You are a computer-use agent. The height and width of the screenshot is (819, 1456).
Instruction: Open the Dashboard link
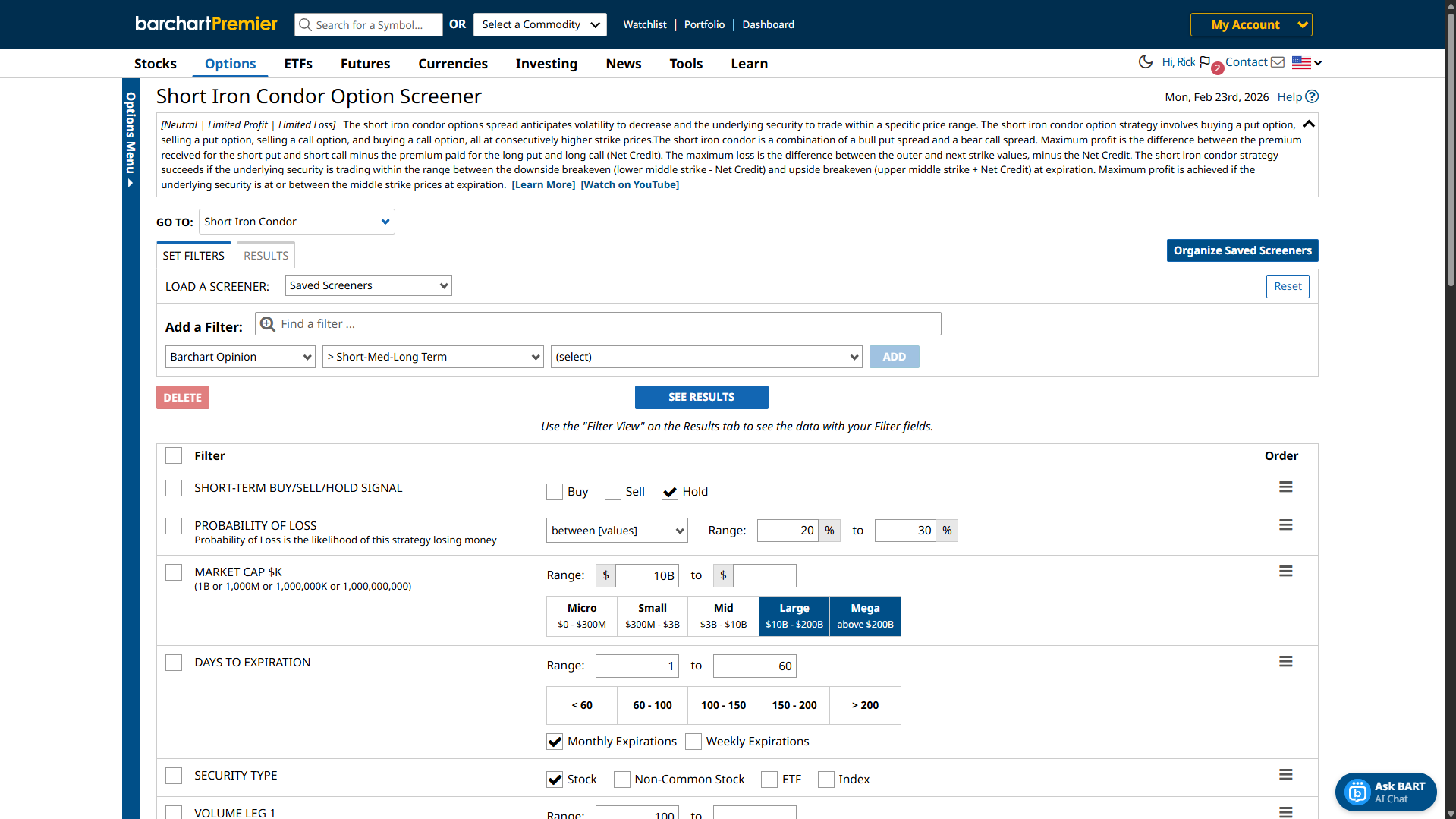click(x=768, y=24)
